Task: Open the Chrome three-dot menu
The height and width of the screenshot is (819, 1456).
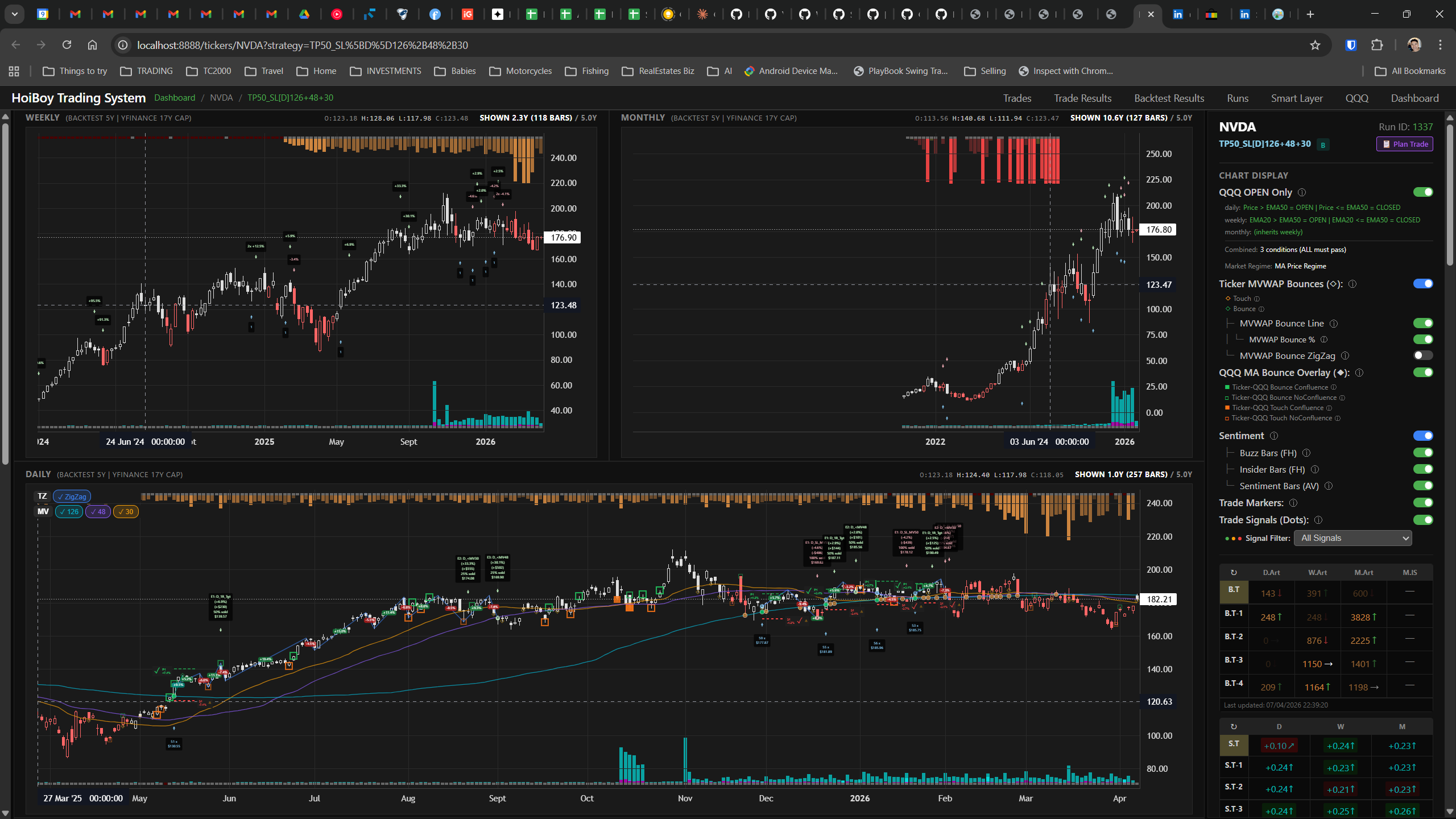Action: pos(1440,45)
